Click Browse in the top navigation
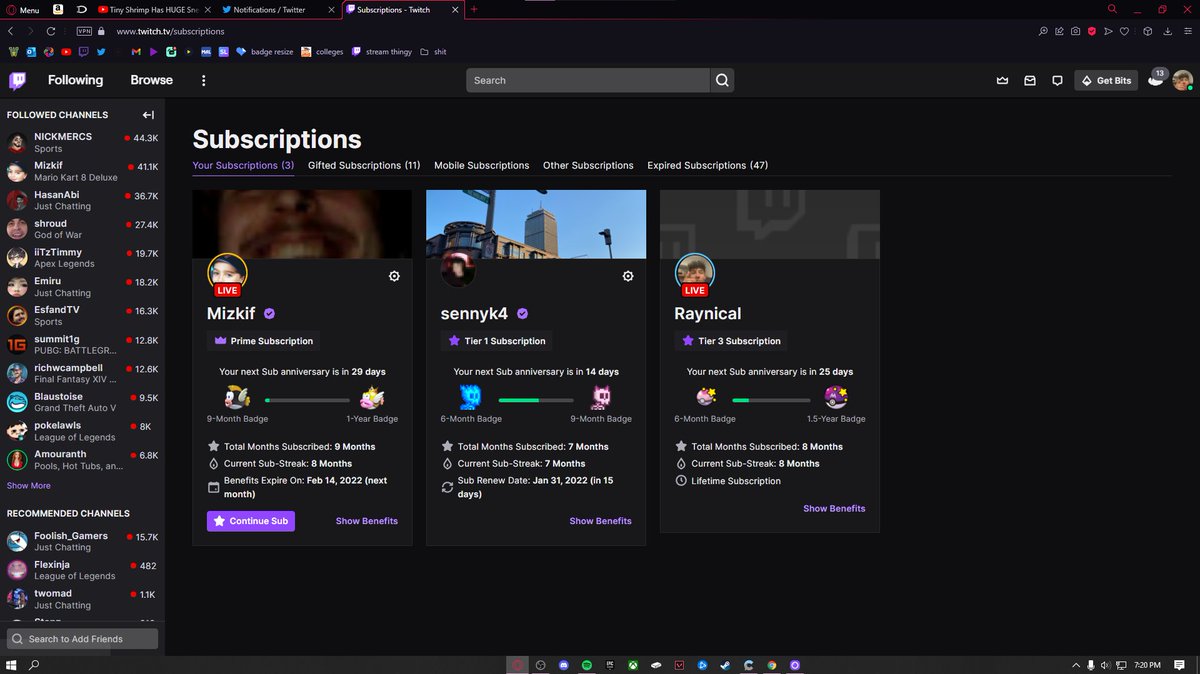Image resolution: width=1200 pixels, height=674 pixels. [151, 80]
